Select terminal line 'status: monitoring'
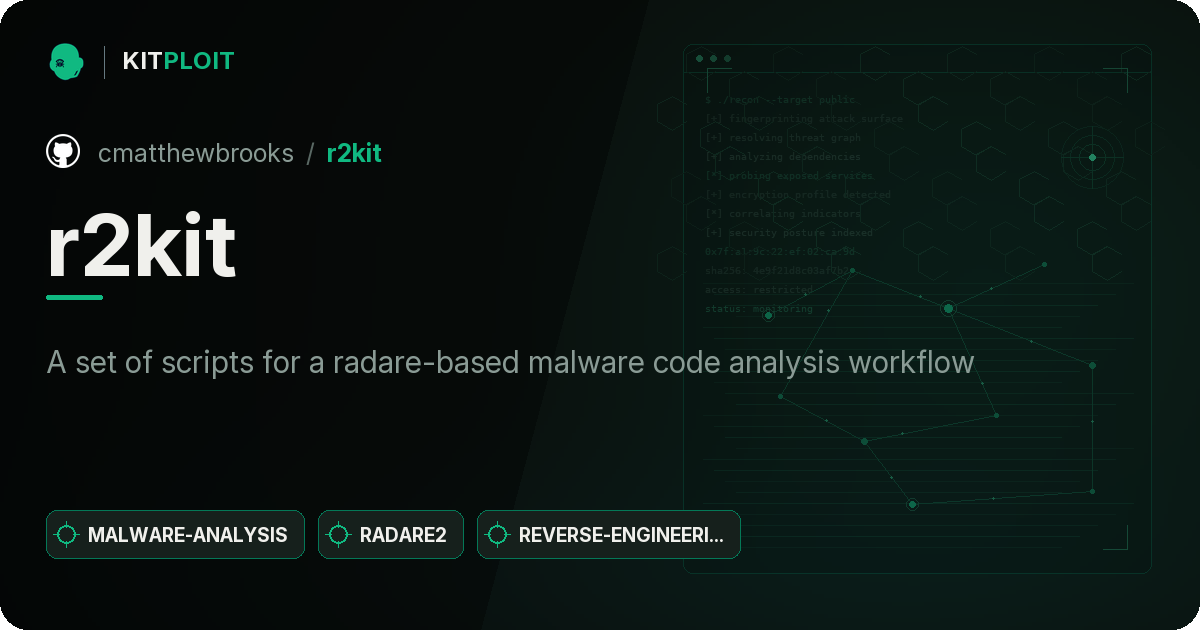Viewport: 1200px width, 630px height. pos(759,309)
